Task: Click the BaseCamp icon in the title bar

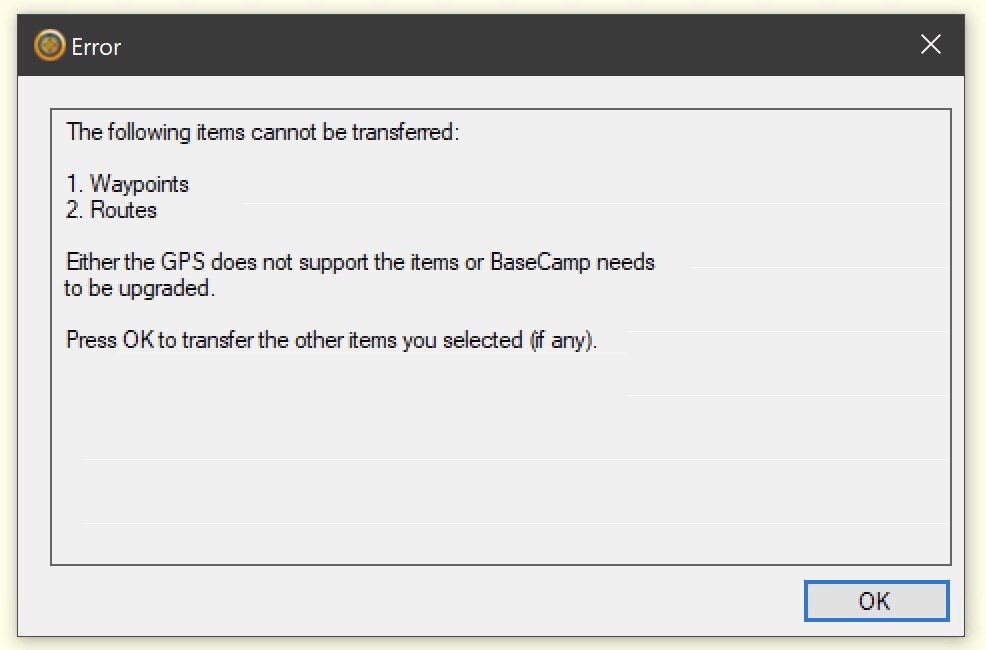Action: [x=49, y=46]
